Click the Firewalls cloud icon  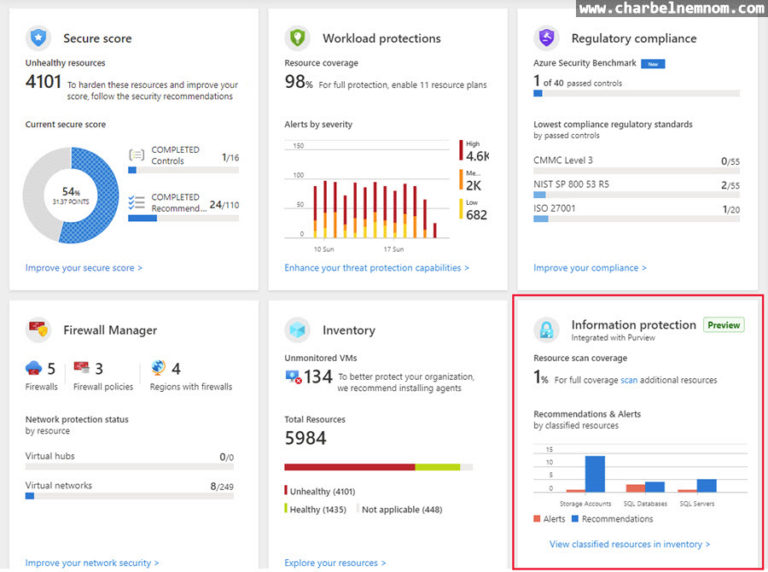(x=33, y=367)
